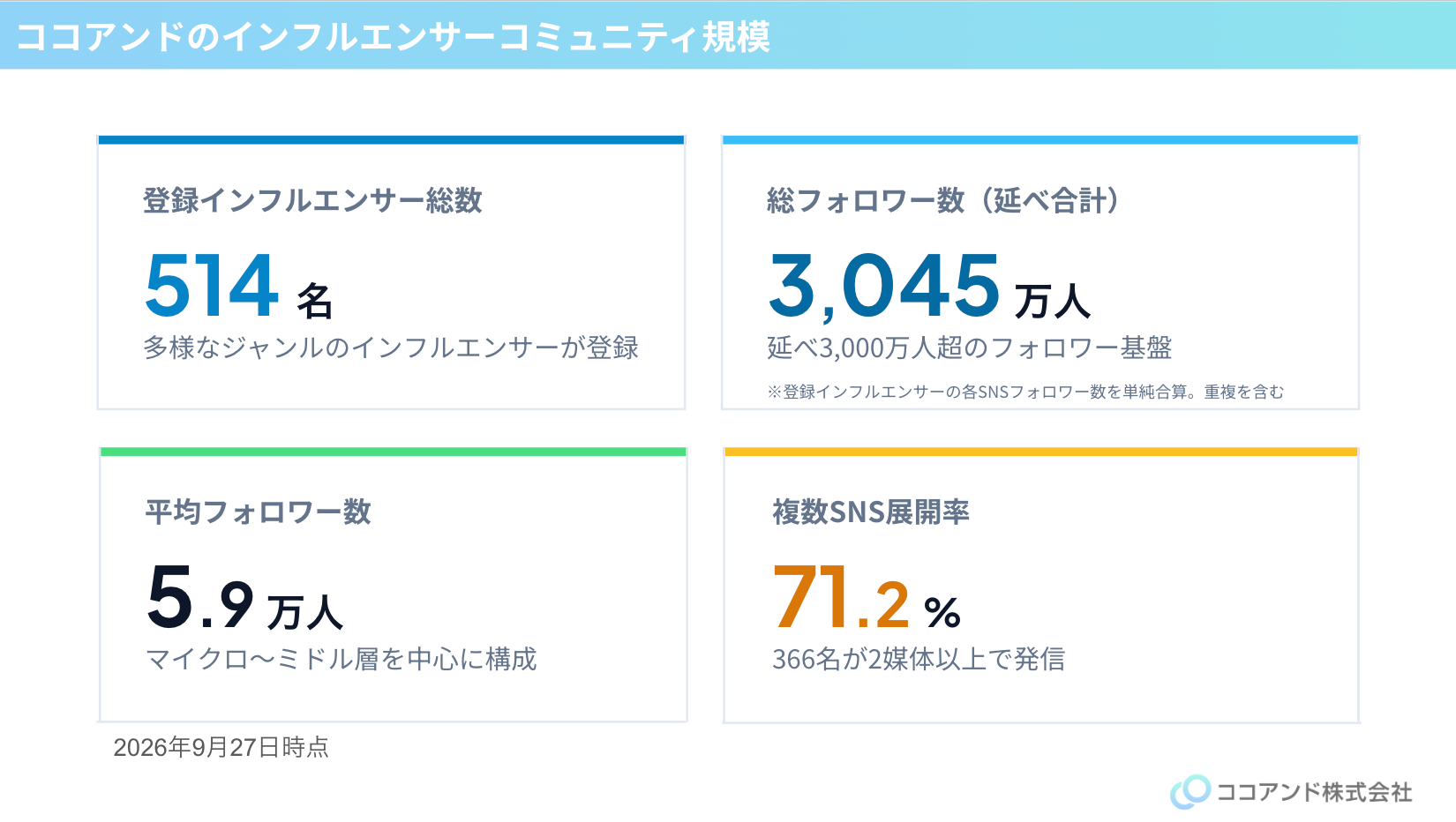Click the 5.9 万人 figure

click(244, 597)
